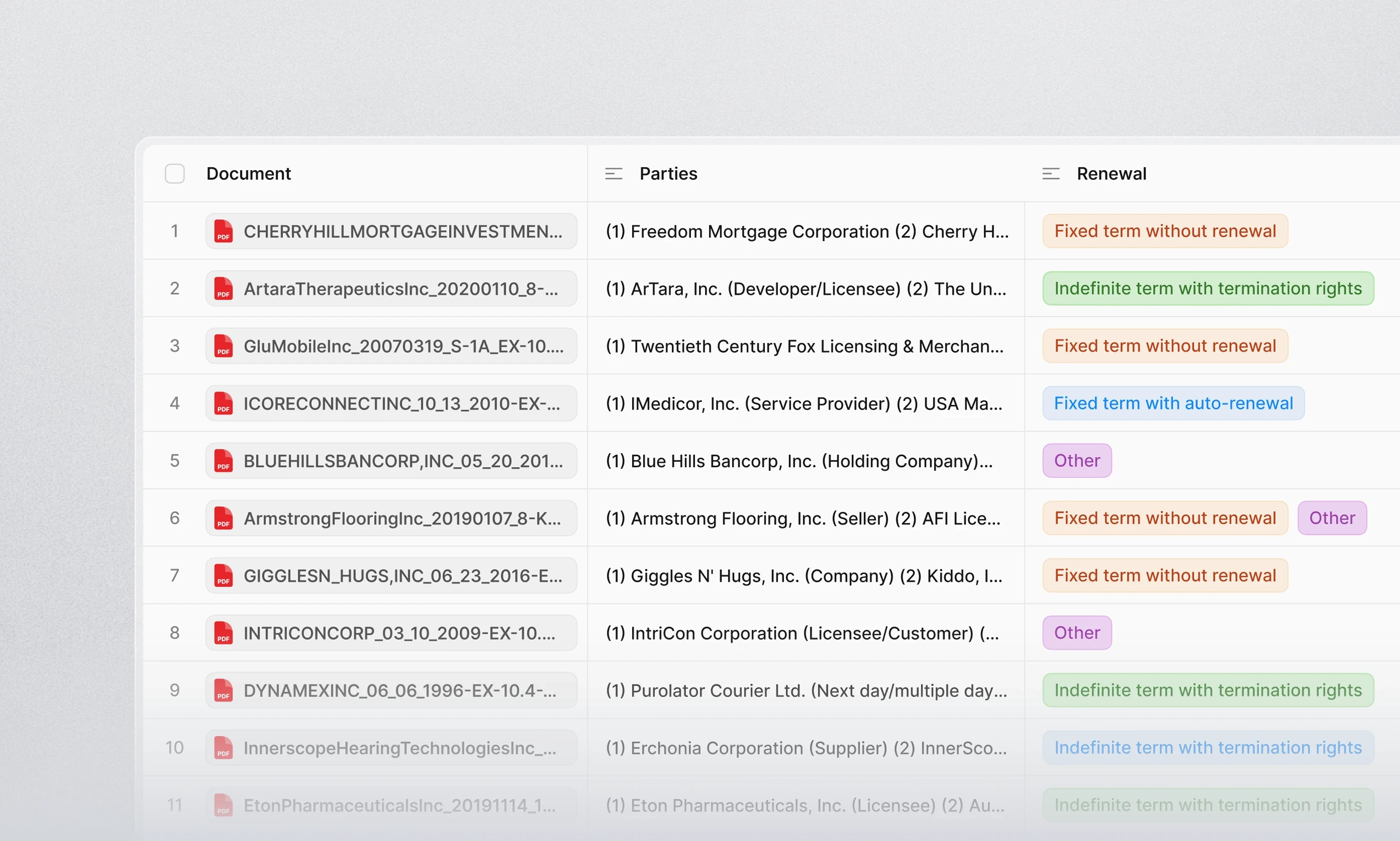Click the Freedom Mortgage Corporation parties cell
Screen dimensions: 1400x841
pyautogui.click(x=806, y=231)
